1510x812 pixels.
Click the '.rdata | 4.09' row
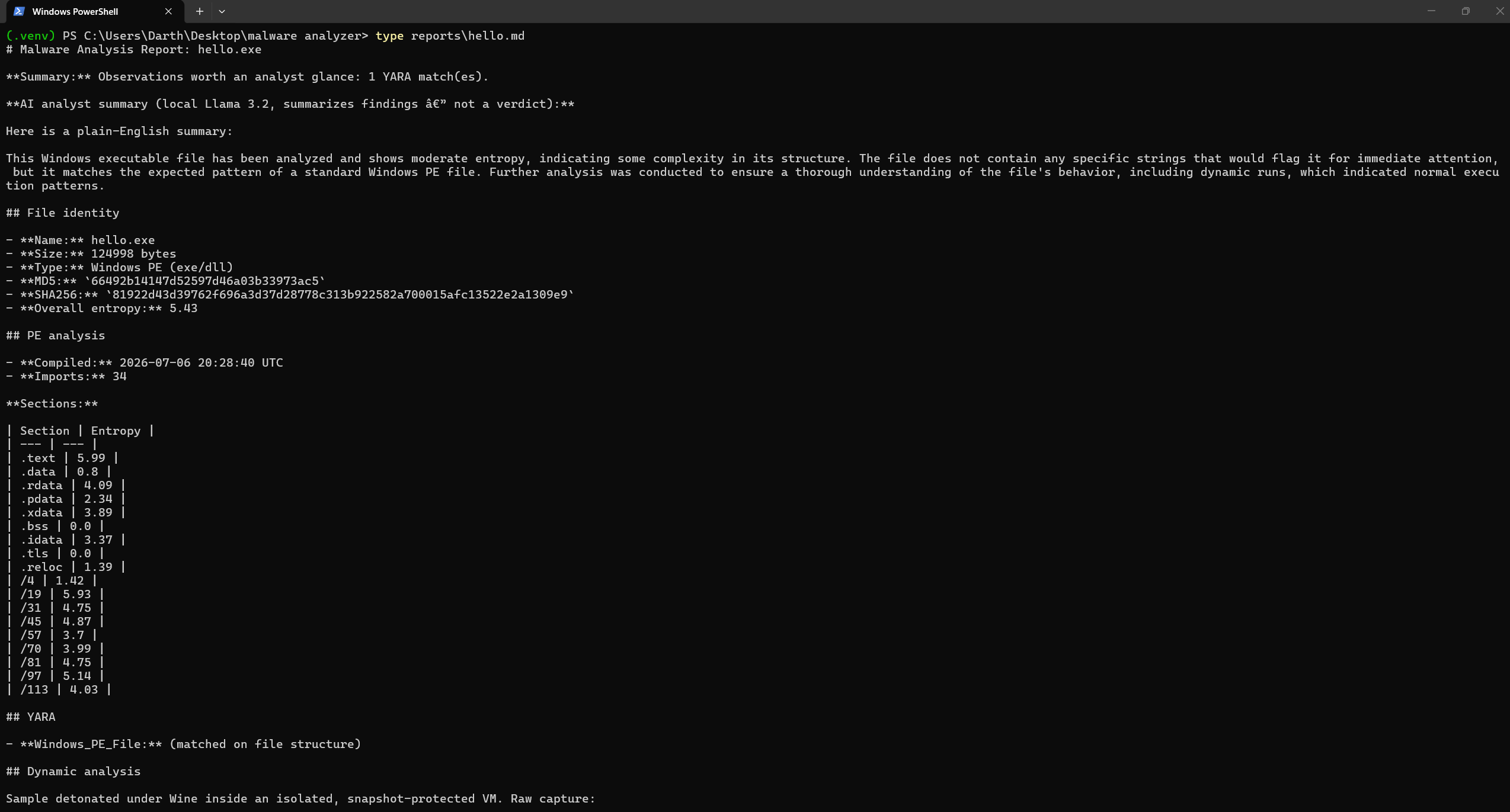coord(66,486)
